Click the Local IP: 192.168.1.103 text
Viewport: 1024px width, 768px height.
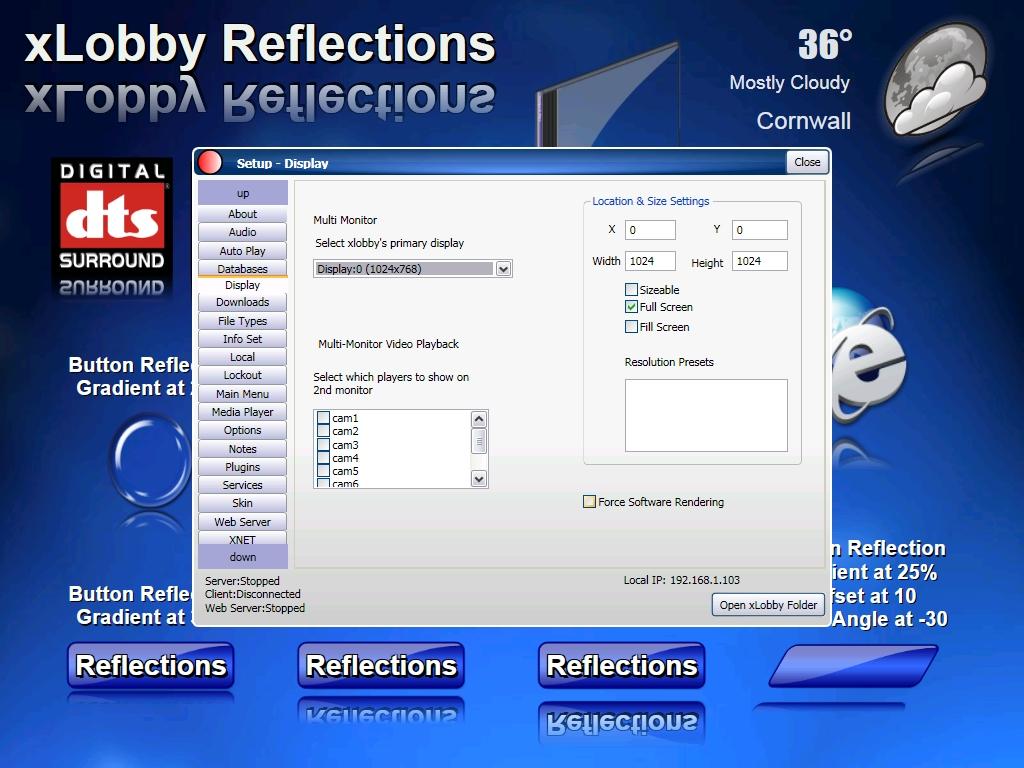coord(682,580)
